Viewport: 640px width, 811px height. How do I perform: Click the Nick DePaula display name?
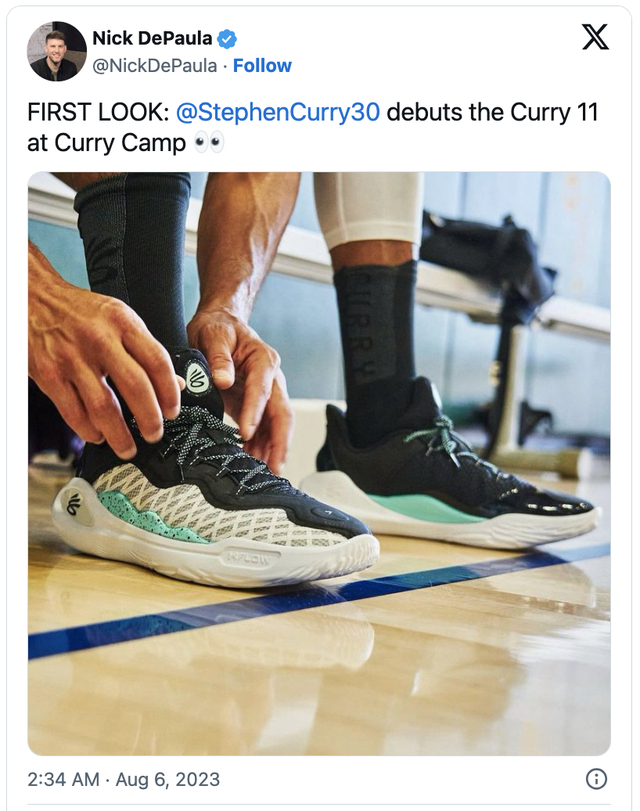pyautogui.click(x=152, y=38)
